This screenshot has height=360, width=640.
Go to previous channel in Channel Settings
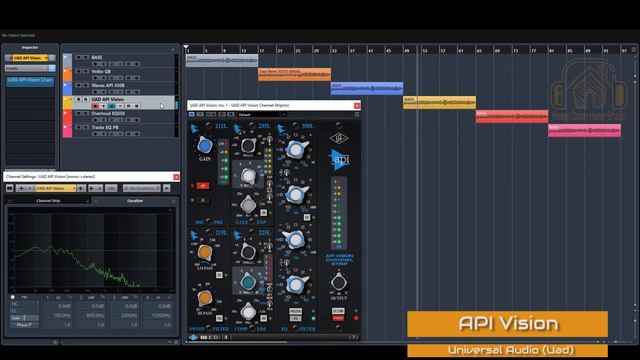click(22, 188)
